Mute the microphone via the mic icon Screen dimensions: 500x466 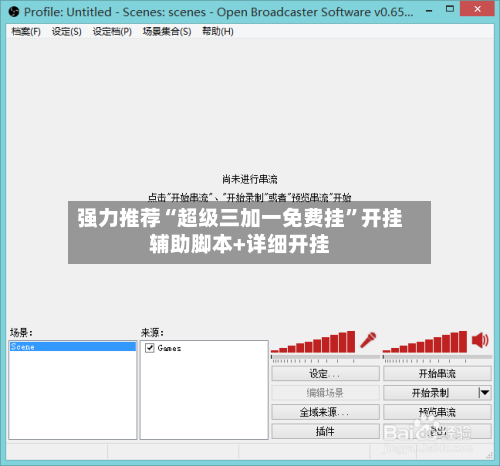coord(368,340)
